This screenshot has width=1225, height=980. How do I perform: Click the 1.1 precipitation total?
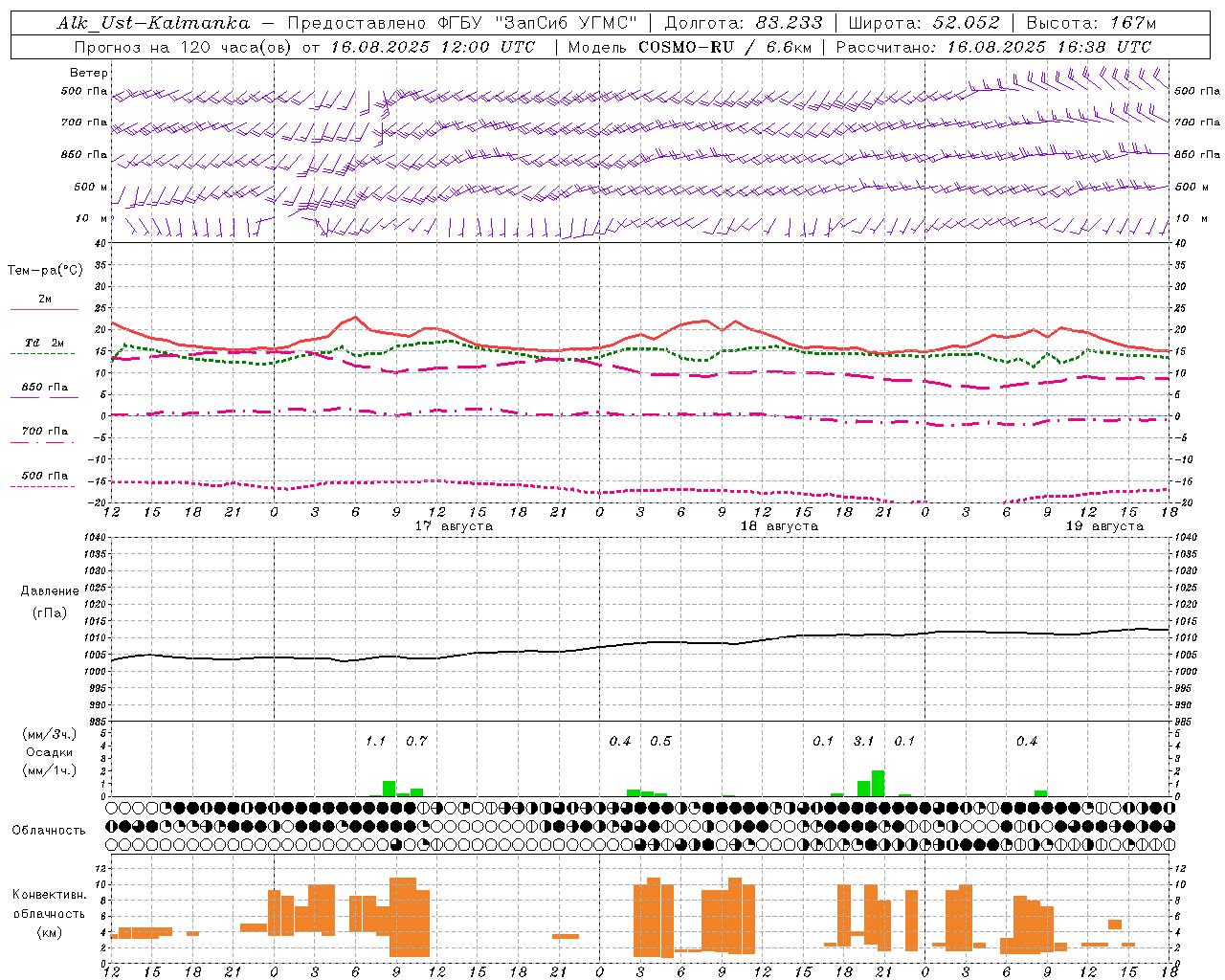point(375,741)
